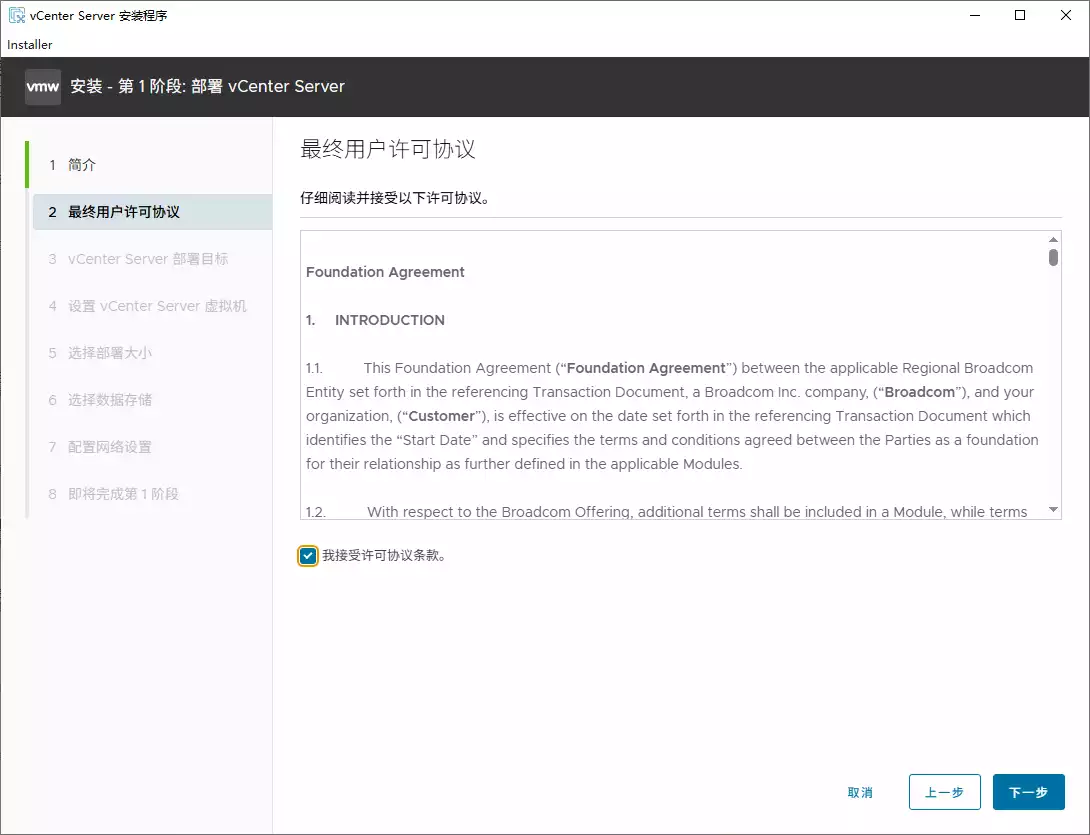Close the vCenter Server installer window
Image resolution: width=1090 pixels, height=835 pixels.
click(1066, 15)
